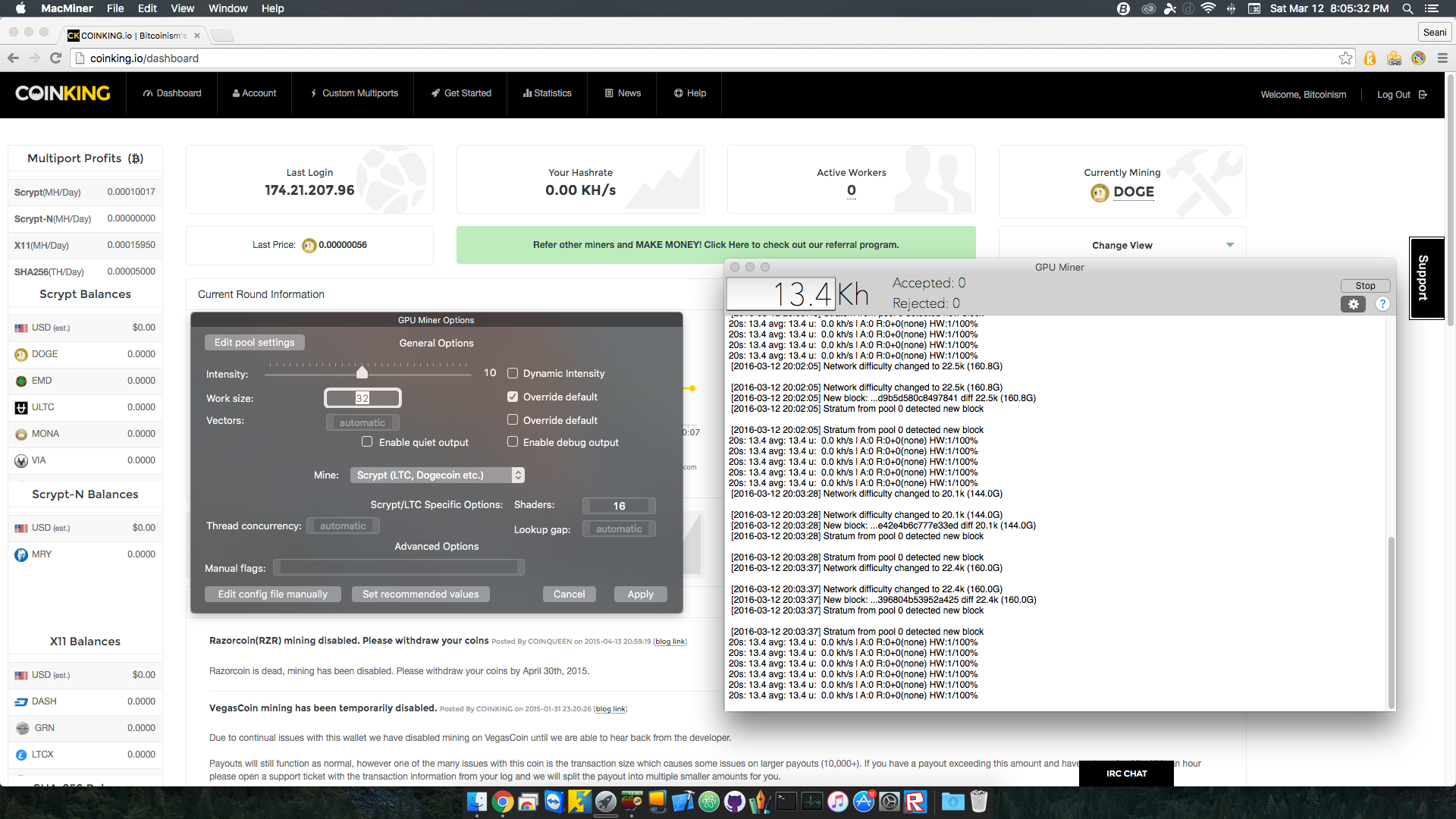Open the Mine algorithm dropdown
The image size is (1456, 819).
coord(437,475)
